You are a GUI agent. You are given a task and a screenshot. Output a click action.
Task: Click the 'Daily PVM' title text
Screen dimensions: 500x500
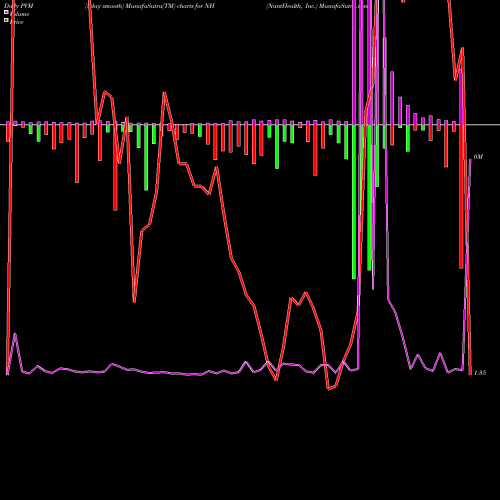coord(19,6)
